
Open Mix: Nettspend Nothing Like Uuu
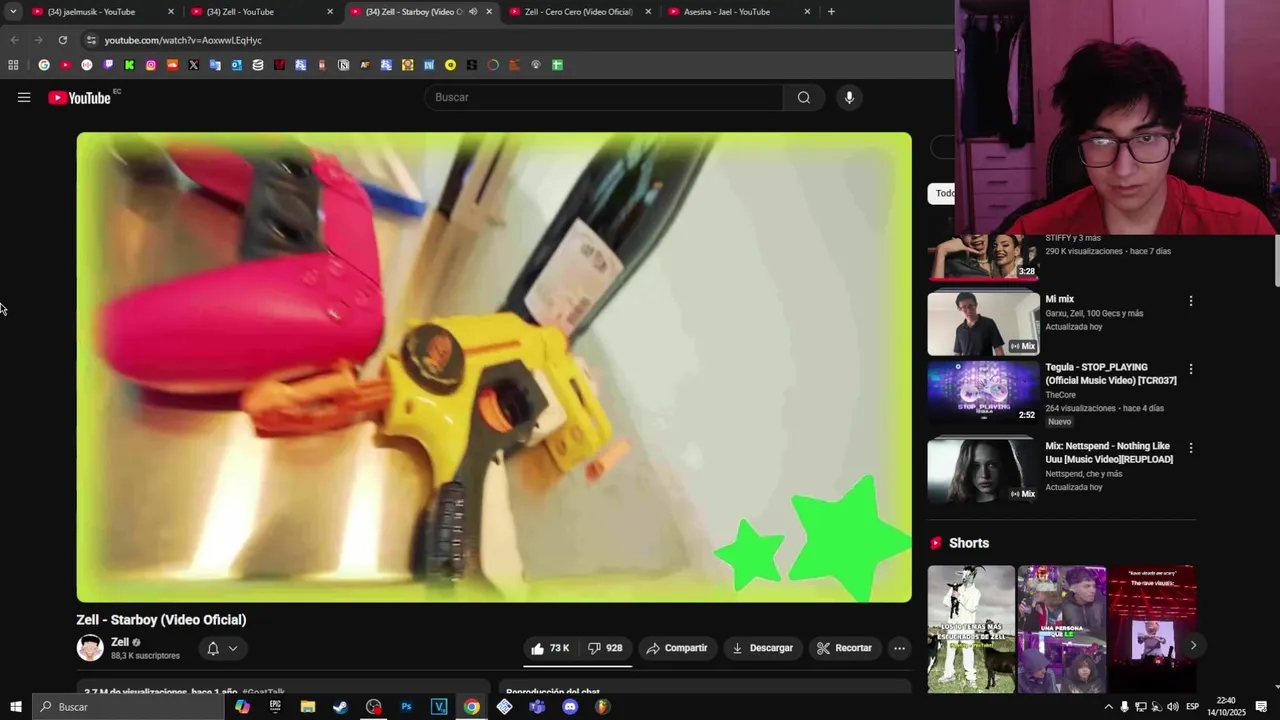[1109, 453]
